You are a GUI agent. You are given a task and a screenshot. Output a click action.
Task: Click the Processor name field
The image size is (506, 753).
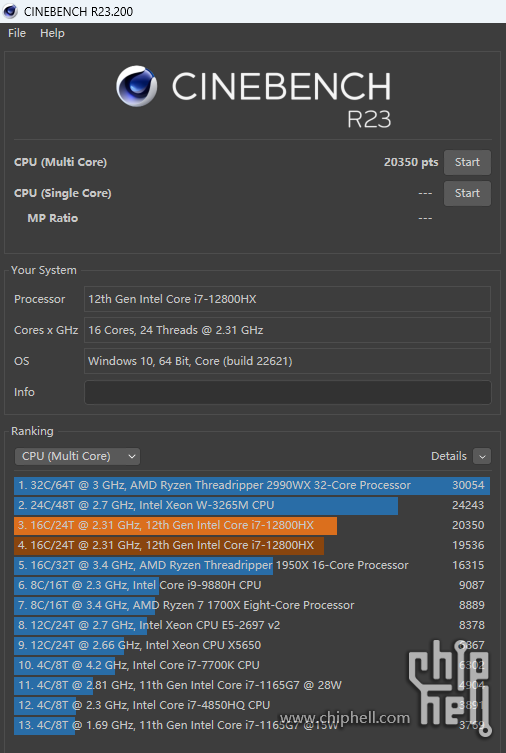287,299
